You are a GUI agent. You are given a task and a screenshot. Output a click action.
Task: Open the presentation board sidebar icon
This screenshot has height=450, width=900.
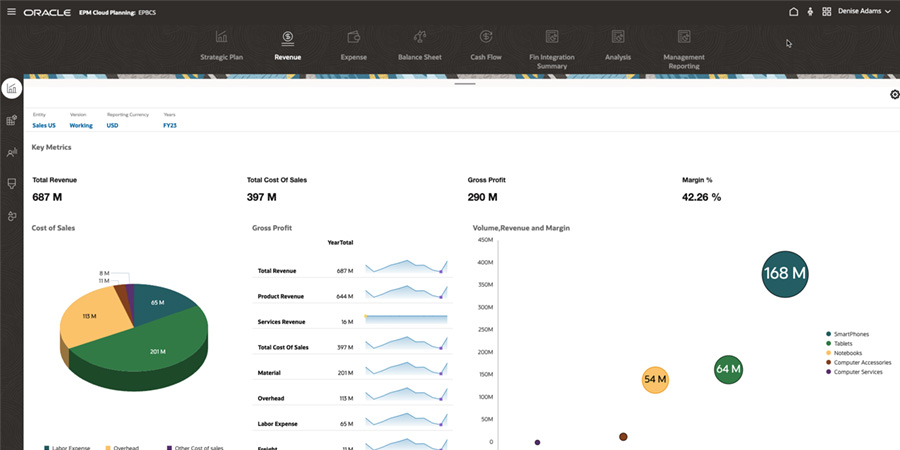[x=11, y=184]
